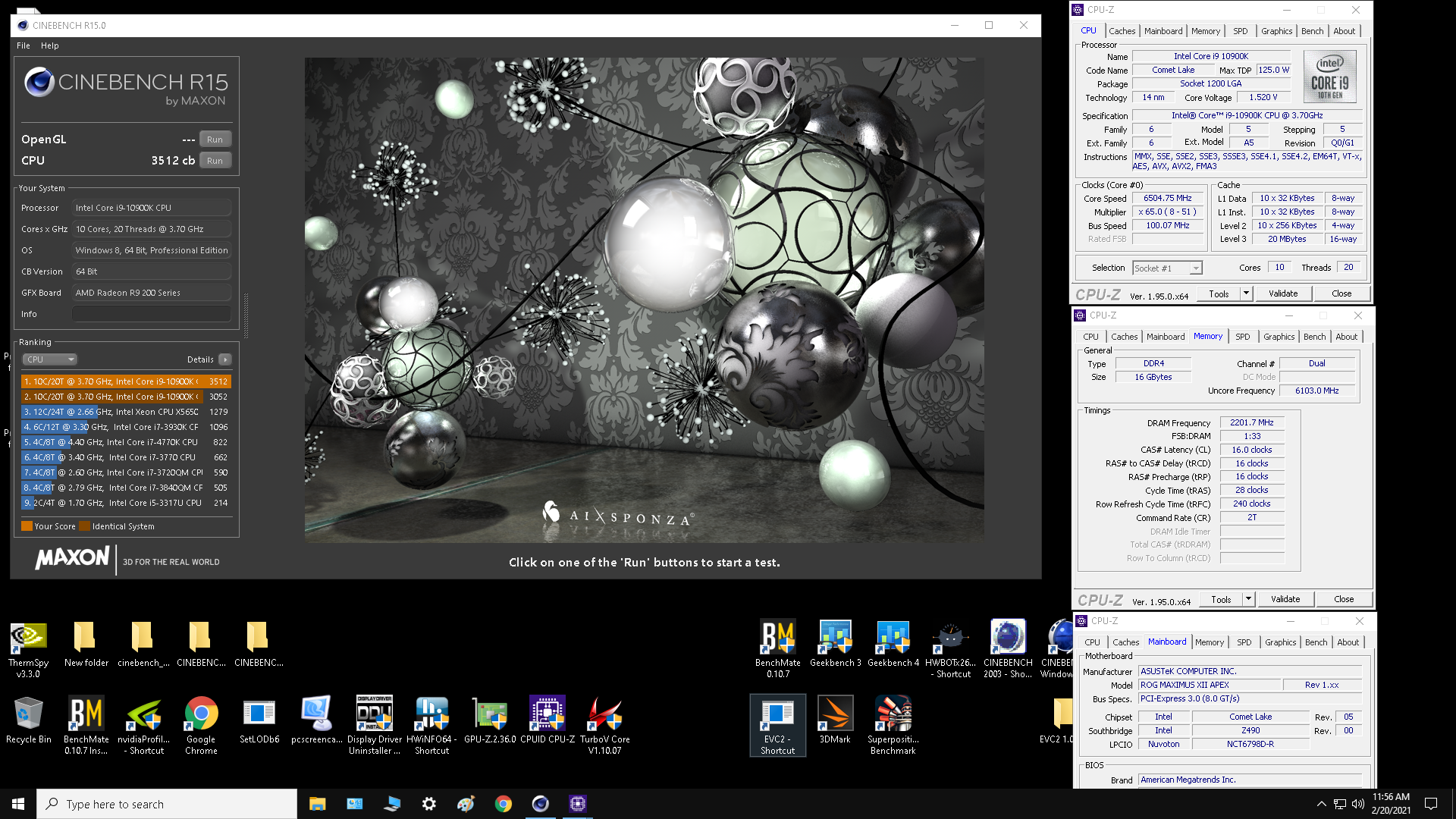Open HWBOTx26... Shortcut icon

[950, 648]
